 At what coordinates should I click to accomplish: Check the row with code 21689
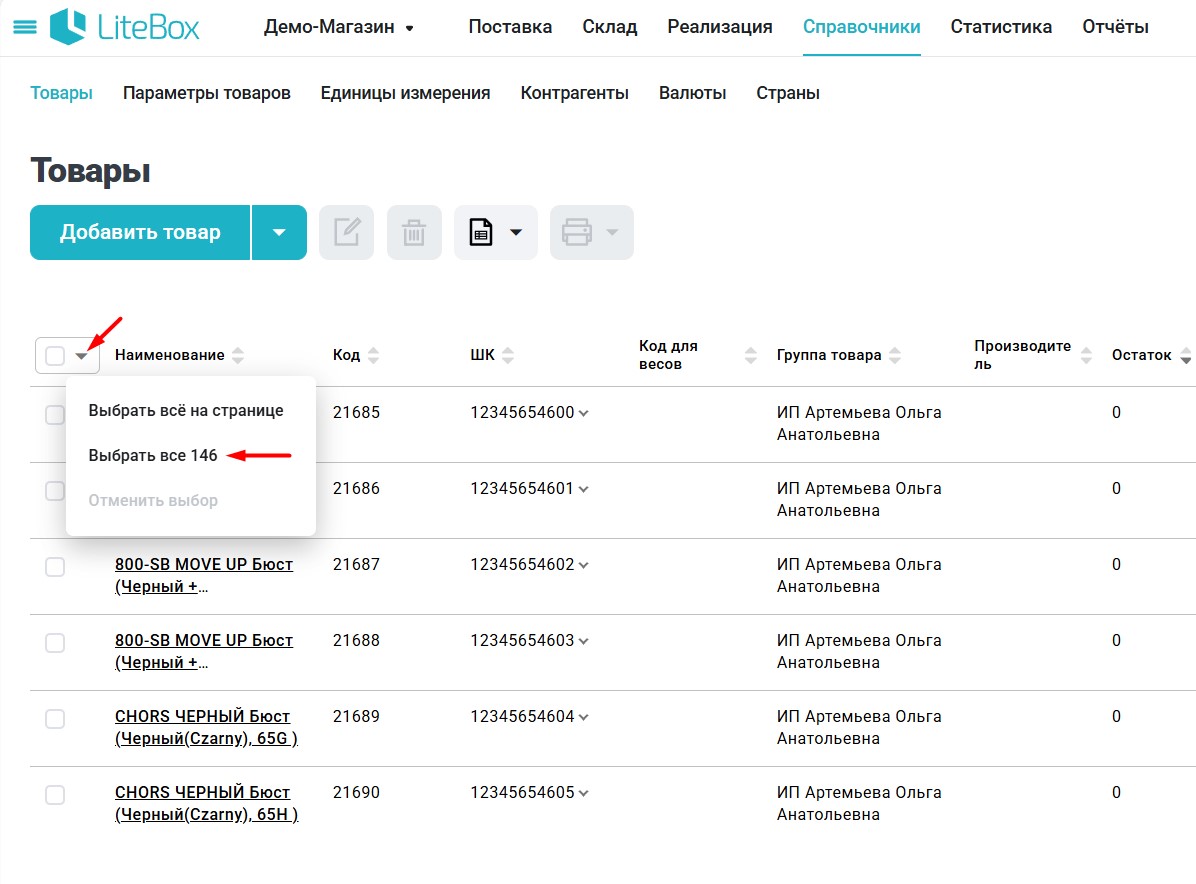55,719
